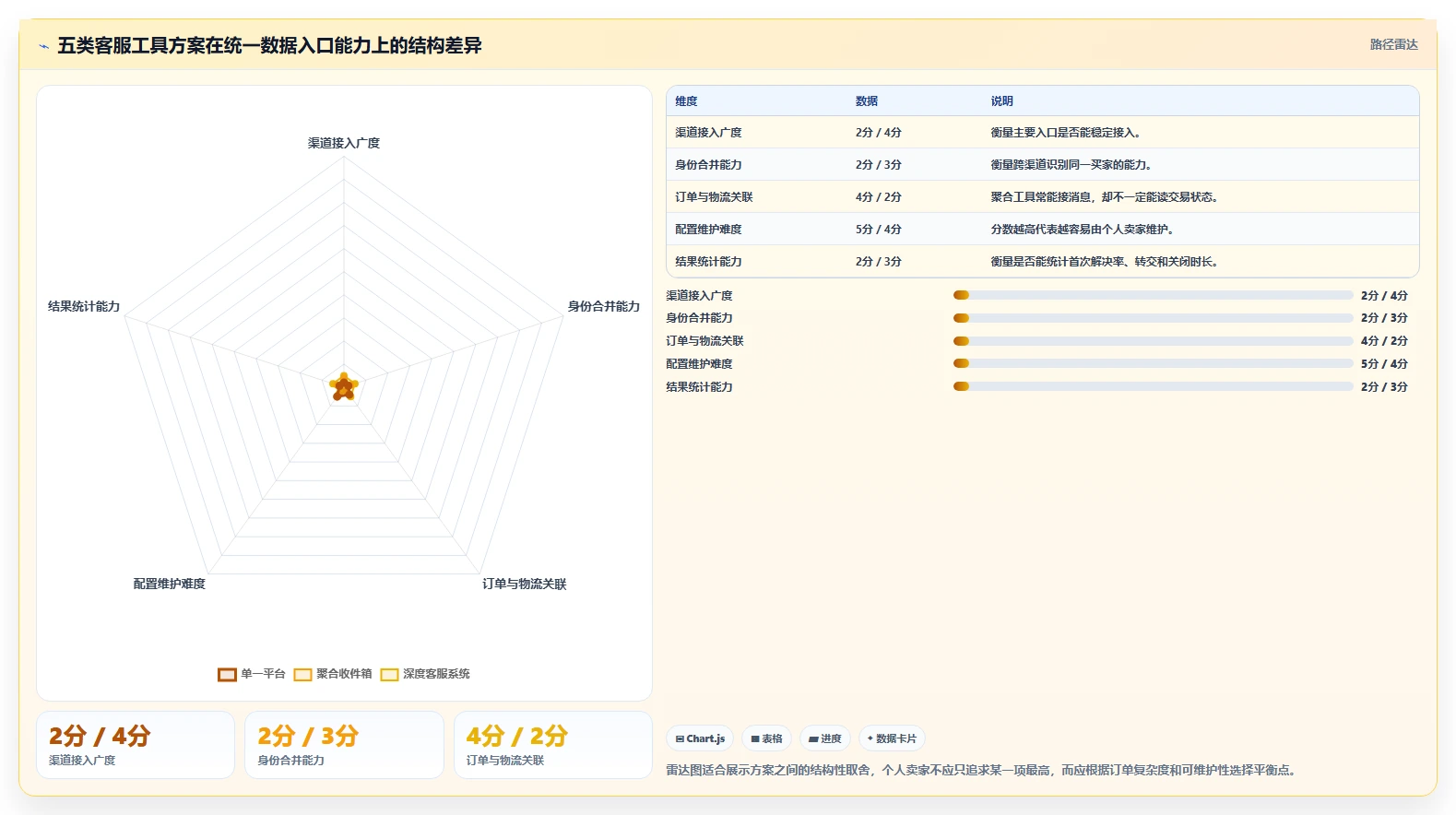Click the 结果统计能力 radar axis label
The height and width of the screenshot is (815, 1456).
(x=84, y=306)
